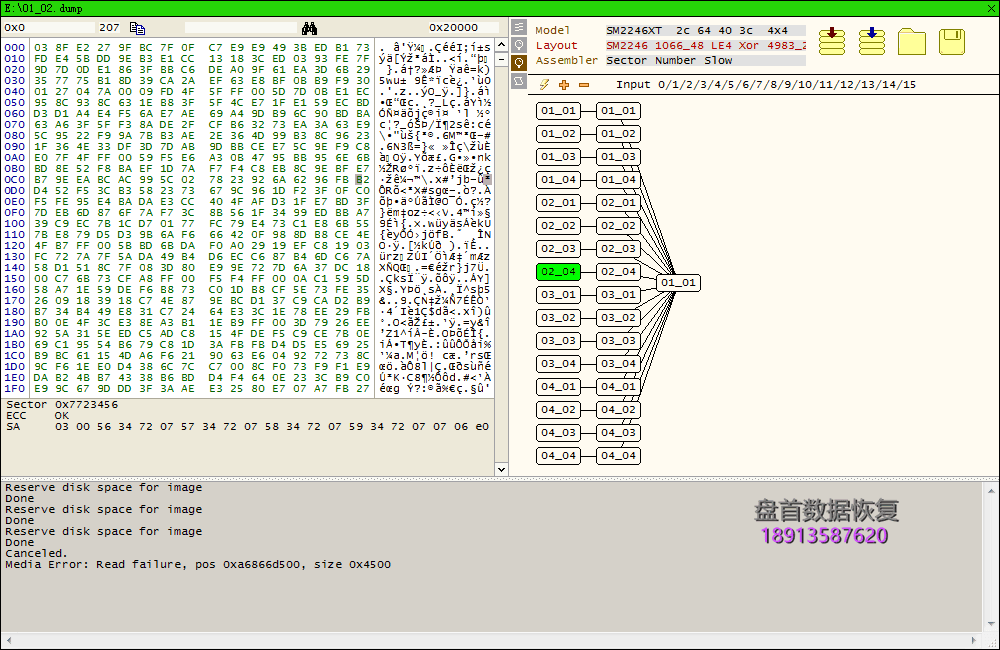
Task: Click the Canceled. log line
Action: pyautogui.click(x=36, y=554)
